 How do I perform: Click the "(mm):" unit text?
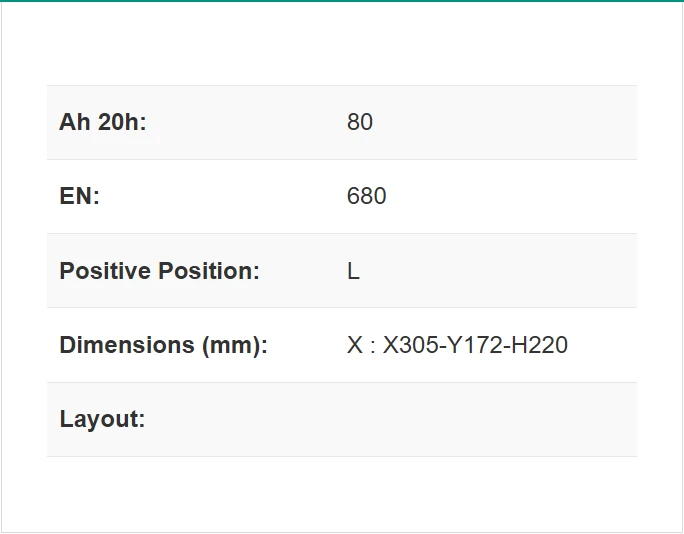coord(235,345)
